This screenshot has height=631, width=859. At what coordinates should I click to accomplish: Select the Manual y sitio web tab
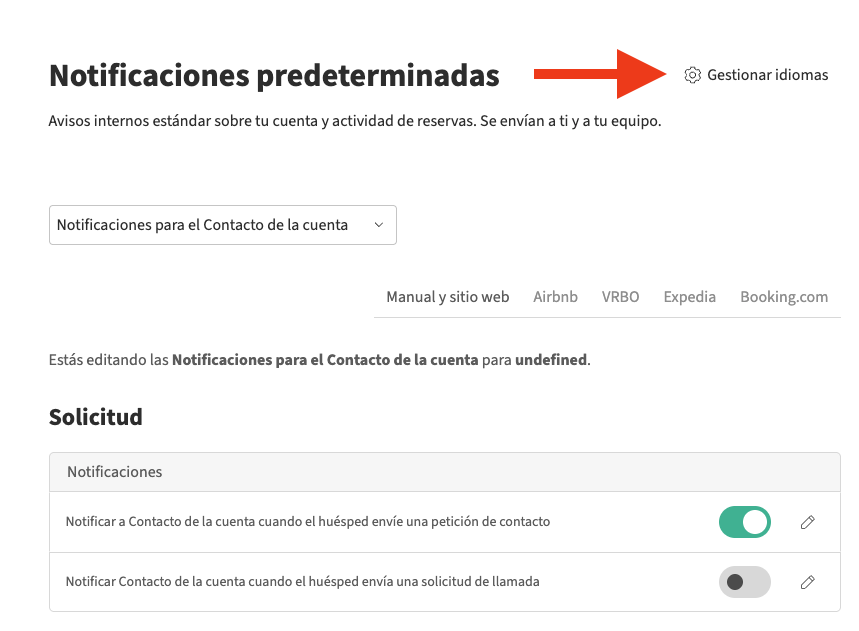(x=448, y=297)
